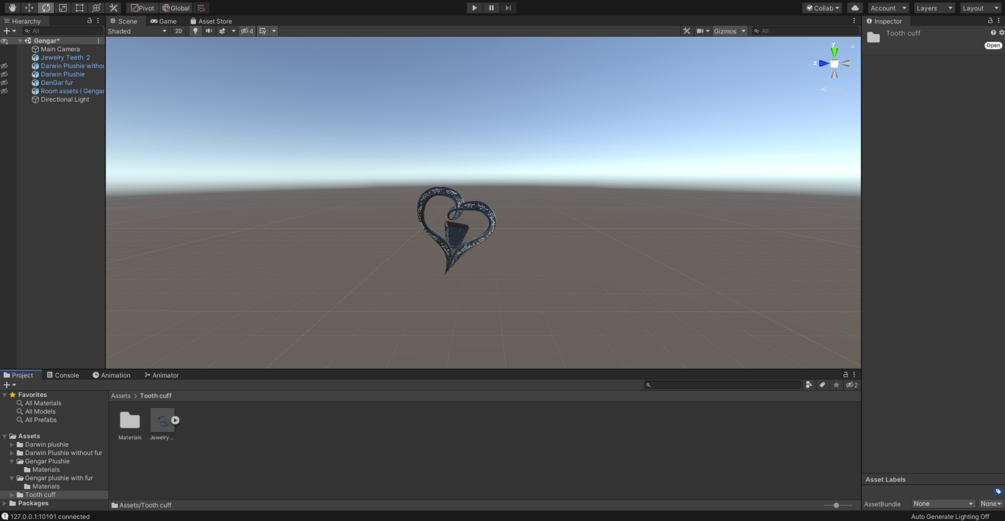This screenshot has height=521, width=1005.
Task: Collapse the Gengar Plushie folder
Action: click(12, 461)
